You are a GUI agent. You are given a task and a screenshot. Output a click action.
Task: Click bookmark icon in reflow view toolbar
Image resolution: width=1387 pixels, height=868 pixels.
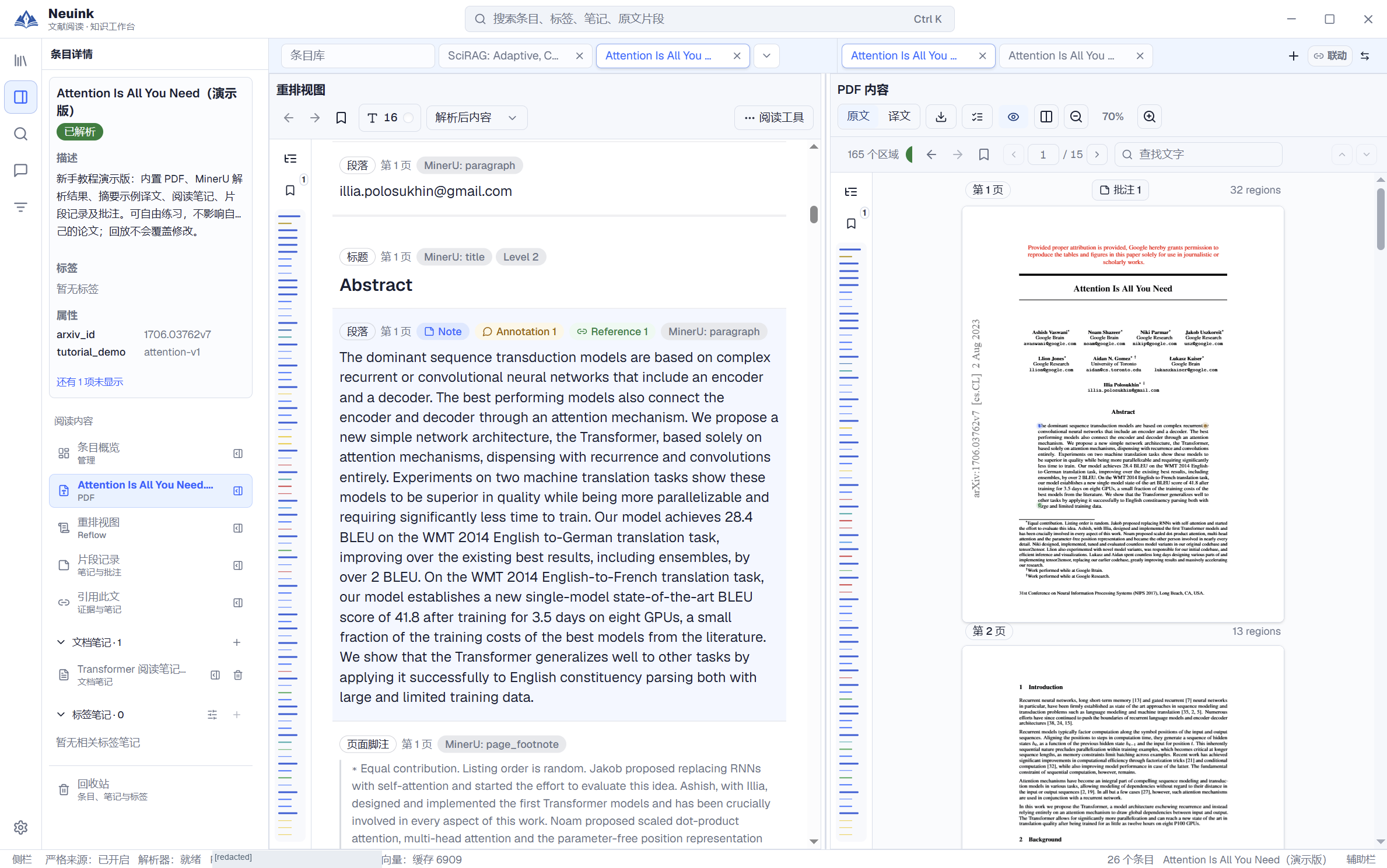[x=341, y=118]
